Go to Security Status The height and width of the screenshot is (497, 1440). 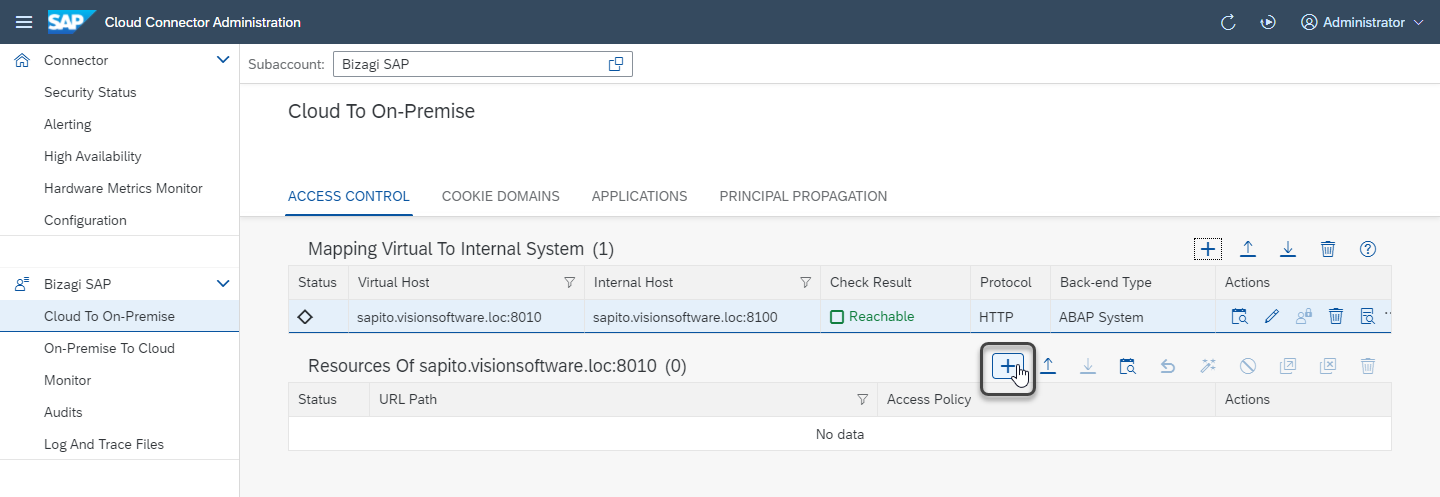pos(90,92)
